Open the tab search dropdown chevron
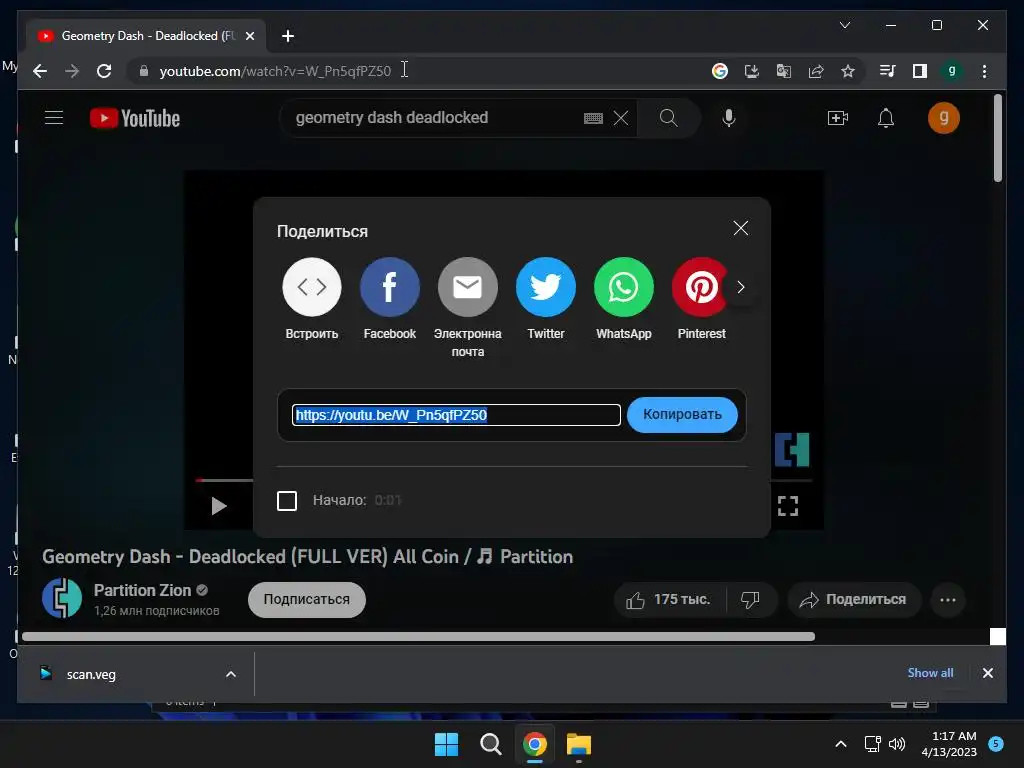 coord(844,25)
